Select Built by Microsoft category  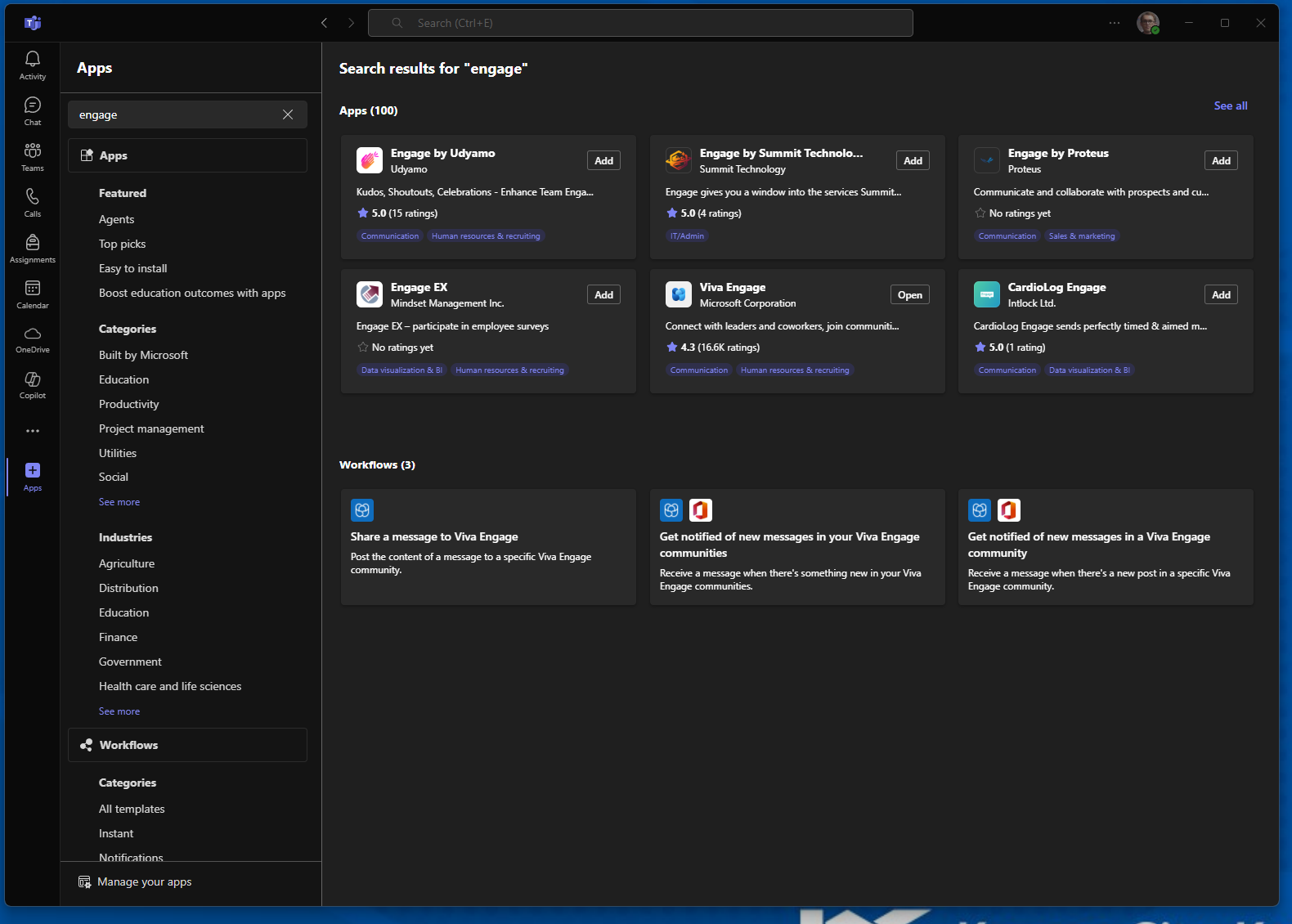point(143,355)
